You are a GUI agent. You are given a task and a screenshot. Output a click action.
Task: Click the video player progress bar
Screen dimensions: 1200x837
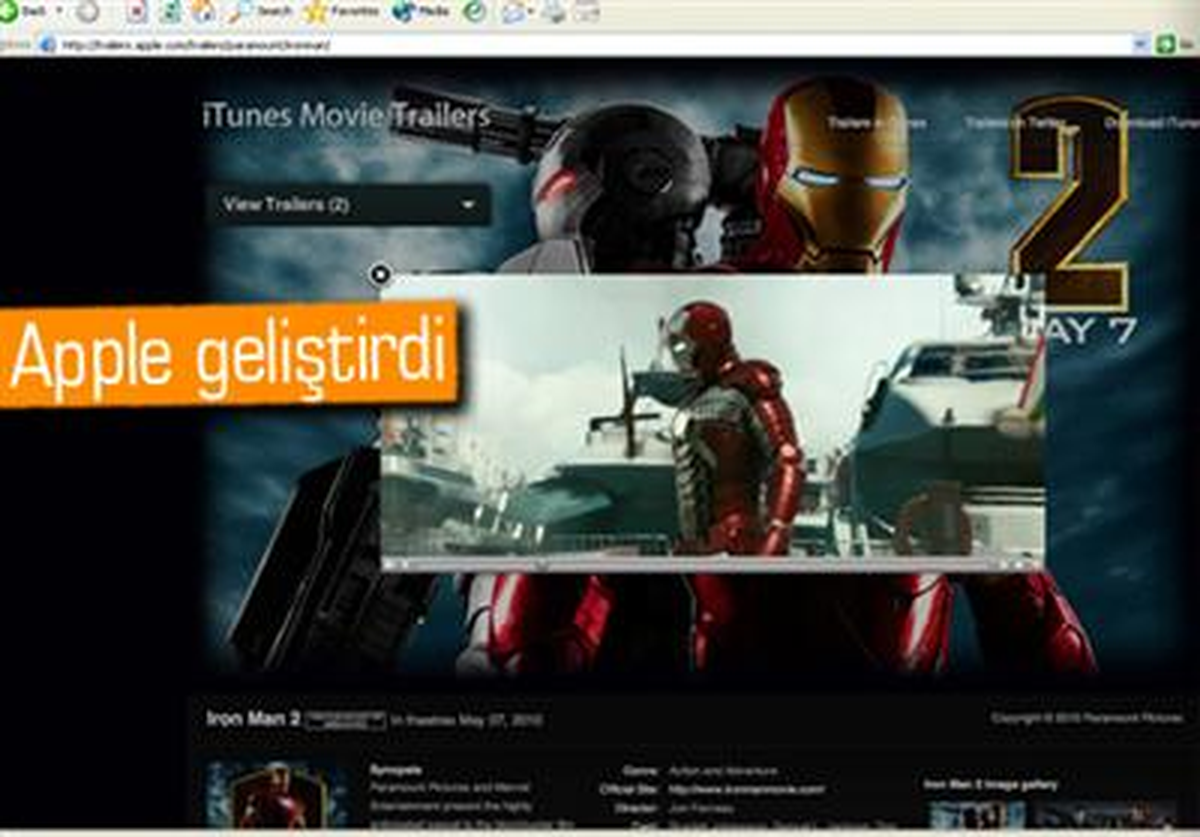click(x=706, y=564)
